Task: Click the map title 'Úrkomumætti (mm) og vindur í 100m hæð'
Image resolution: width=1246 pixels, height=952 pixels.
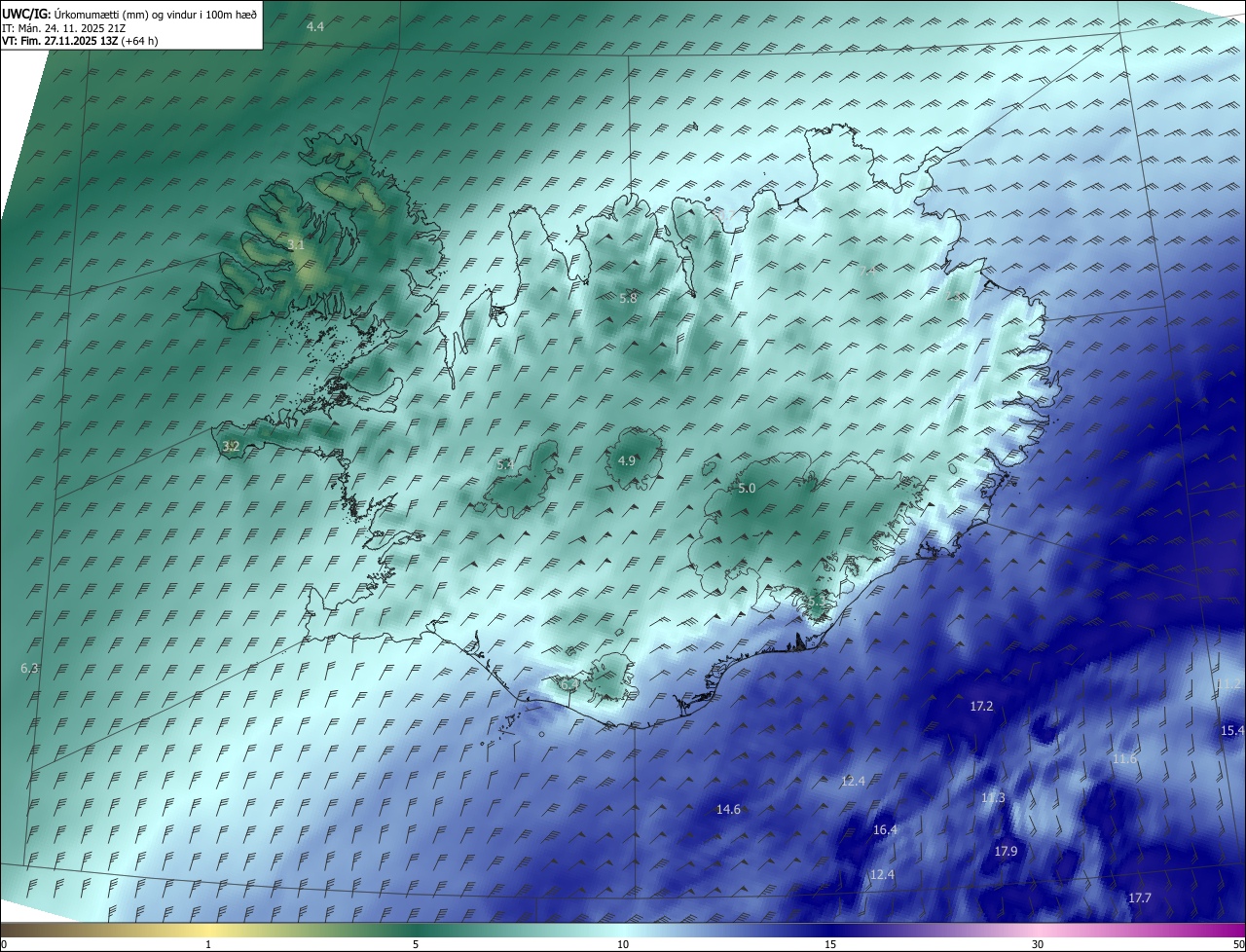Action: pyautogui.click(x=155, y=14)
